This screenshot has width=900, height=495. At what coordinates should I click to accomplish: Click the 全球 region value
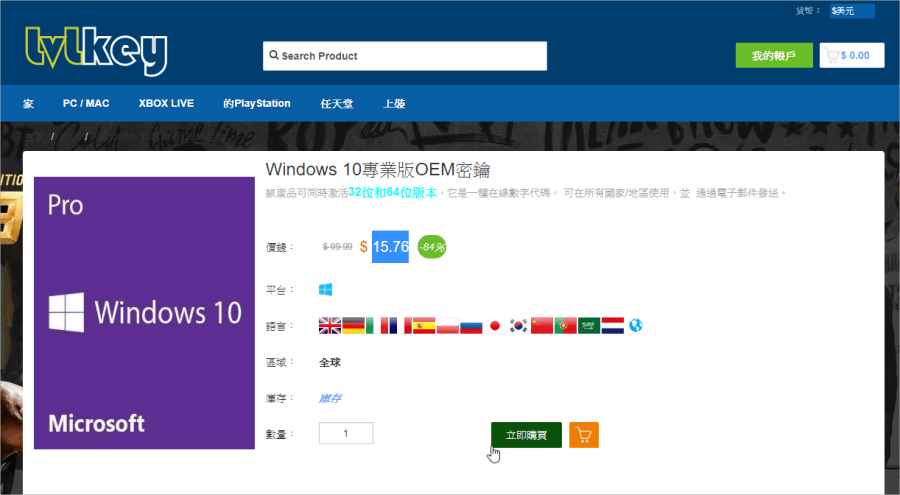click(x=330, y=362)
